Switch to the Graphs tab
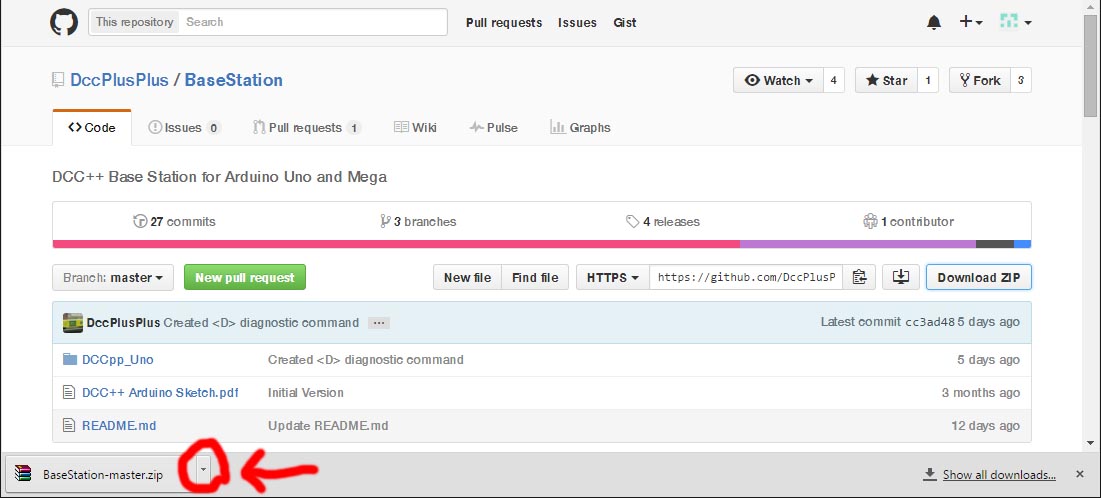 (x=580, y=128)
